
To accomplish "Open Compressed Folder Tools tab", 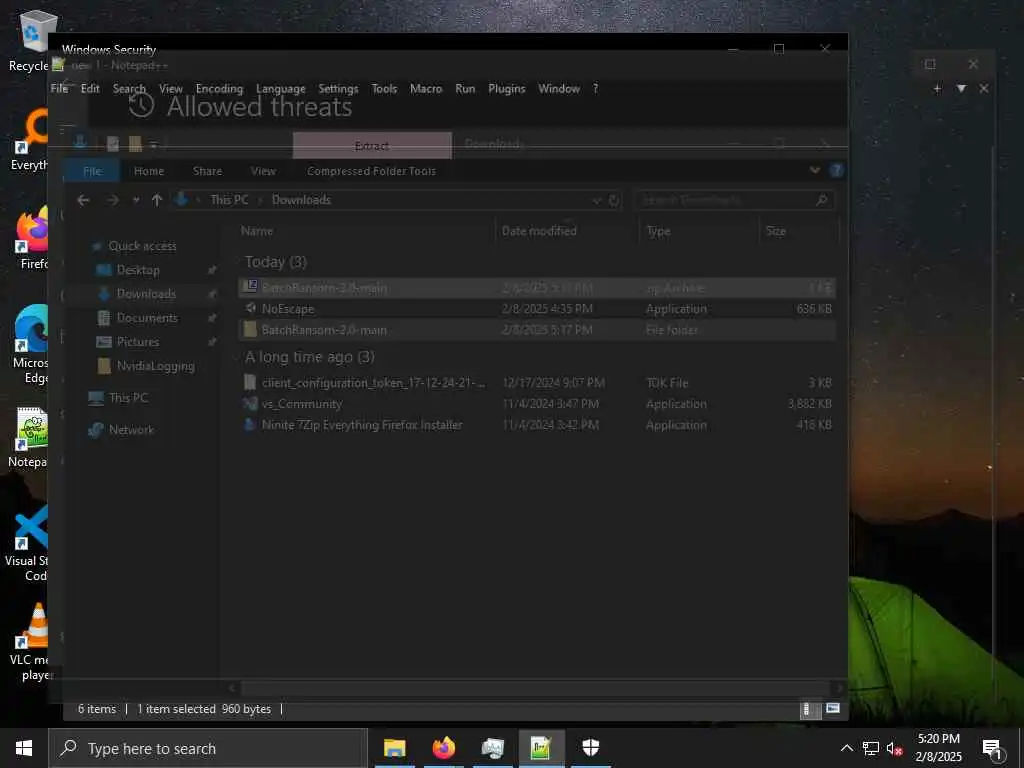I will pyautogui.click(x=371, y=171).
